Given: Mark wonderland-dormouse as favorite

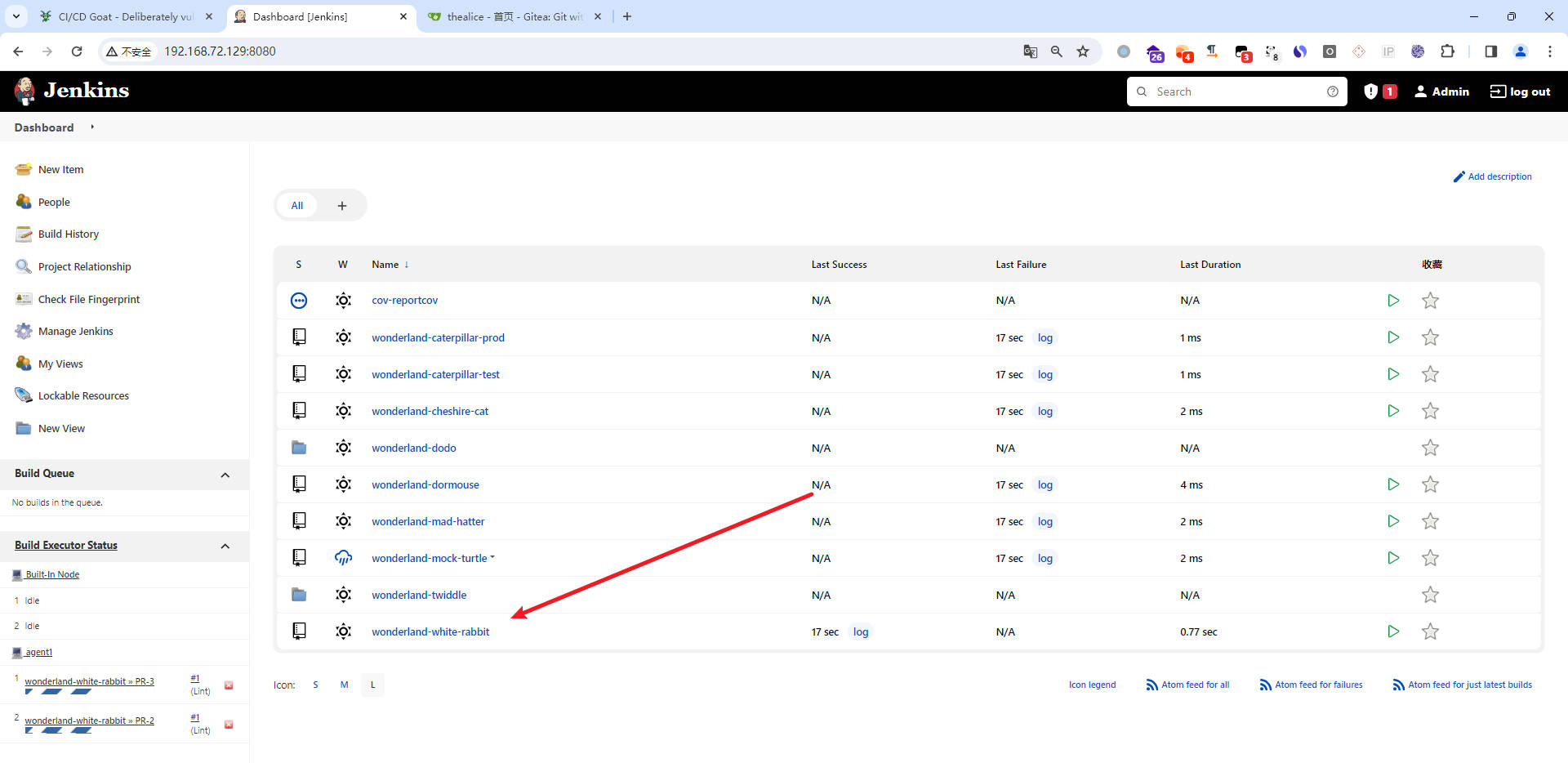Looking at the screenshot, I should (1430, 484).
